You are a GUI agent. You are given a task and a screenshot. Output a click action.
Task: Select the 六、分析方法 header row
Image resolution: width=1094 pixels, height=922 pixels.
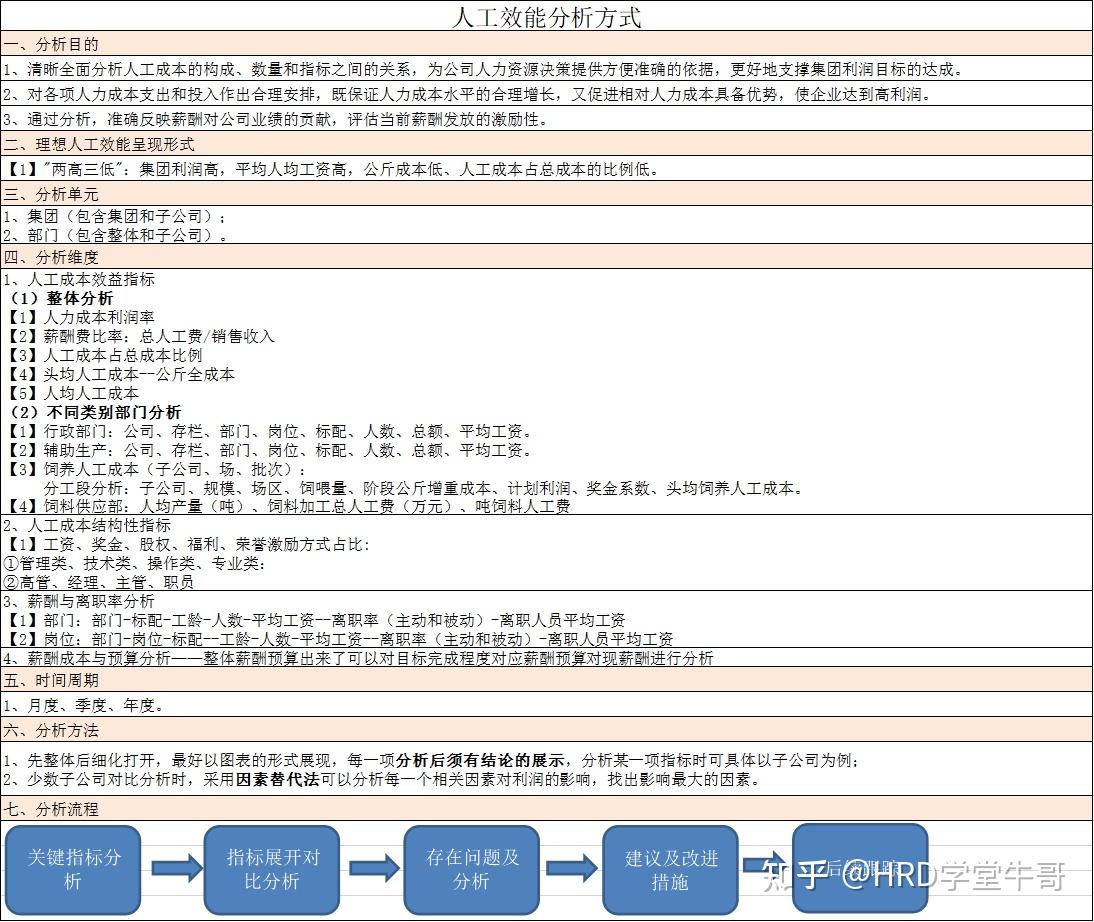546,730
